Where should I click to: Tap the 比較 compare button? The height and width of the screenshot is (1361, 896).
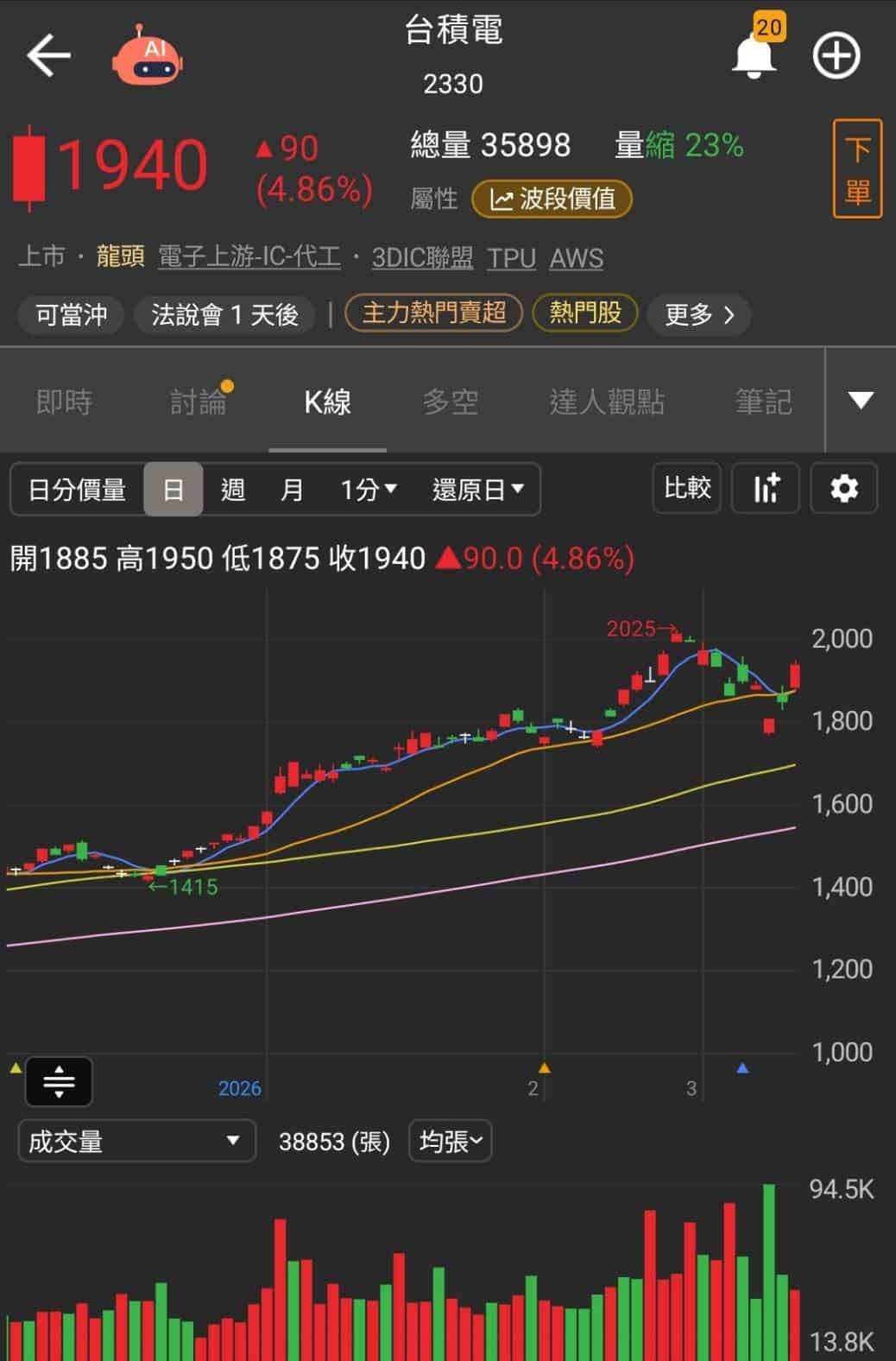[x=687, y=488]
